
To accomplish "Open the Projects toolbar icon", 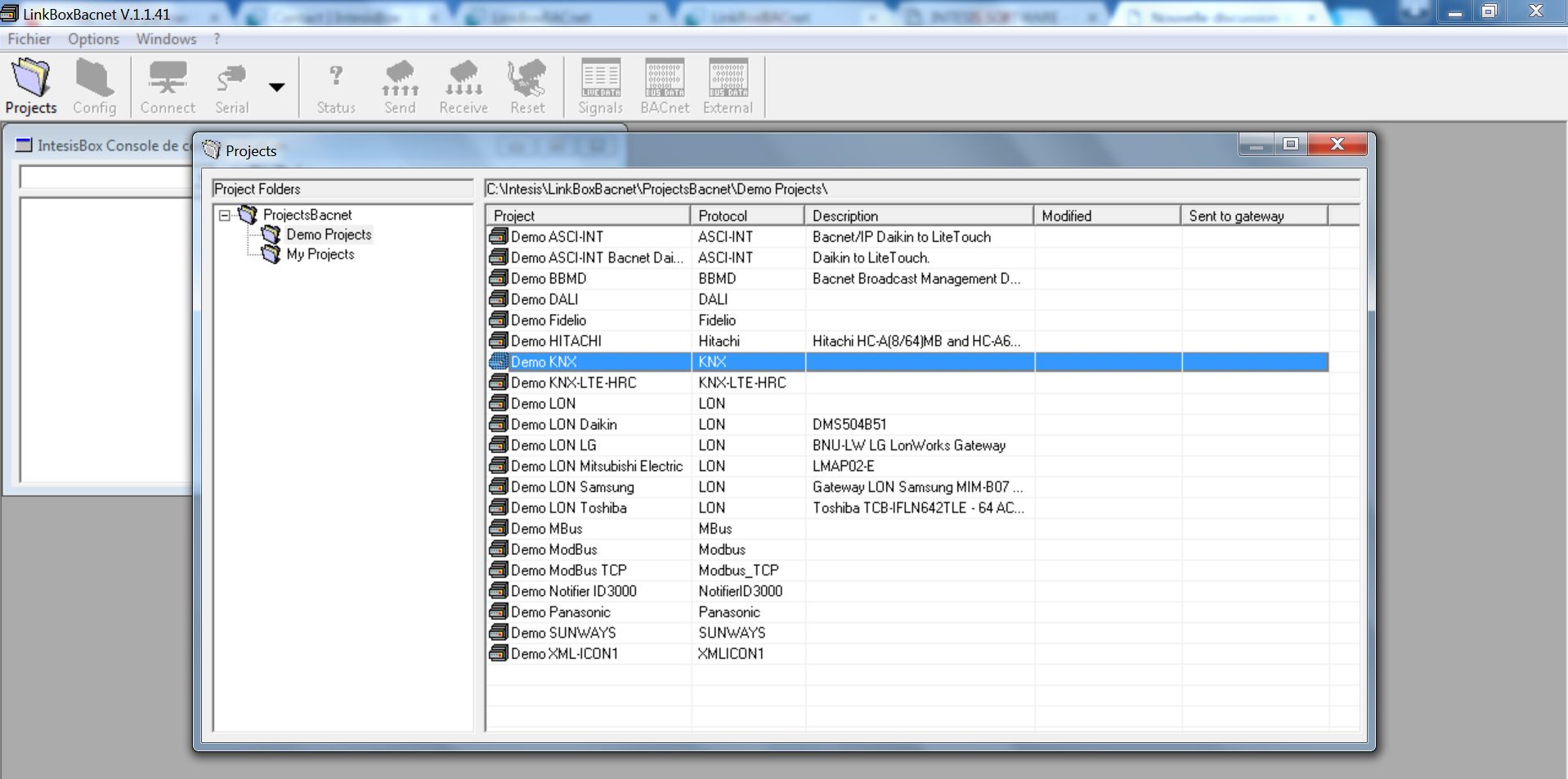I will (31, 86).
